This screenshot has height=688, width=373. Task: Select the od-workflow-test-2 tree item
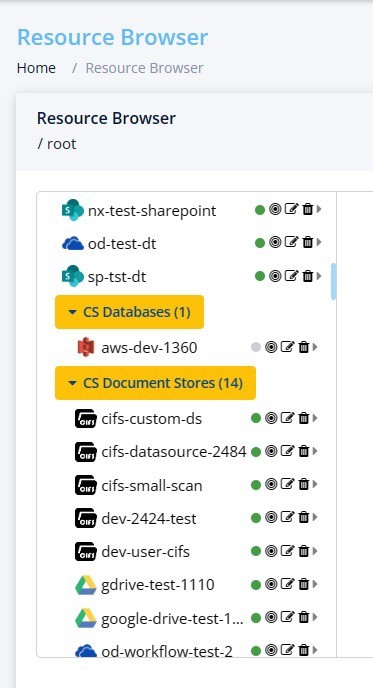pos(167,652)
